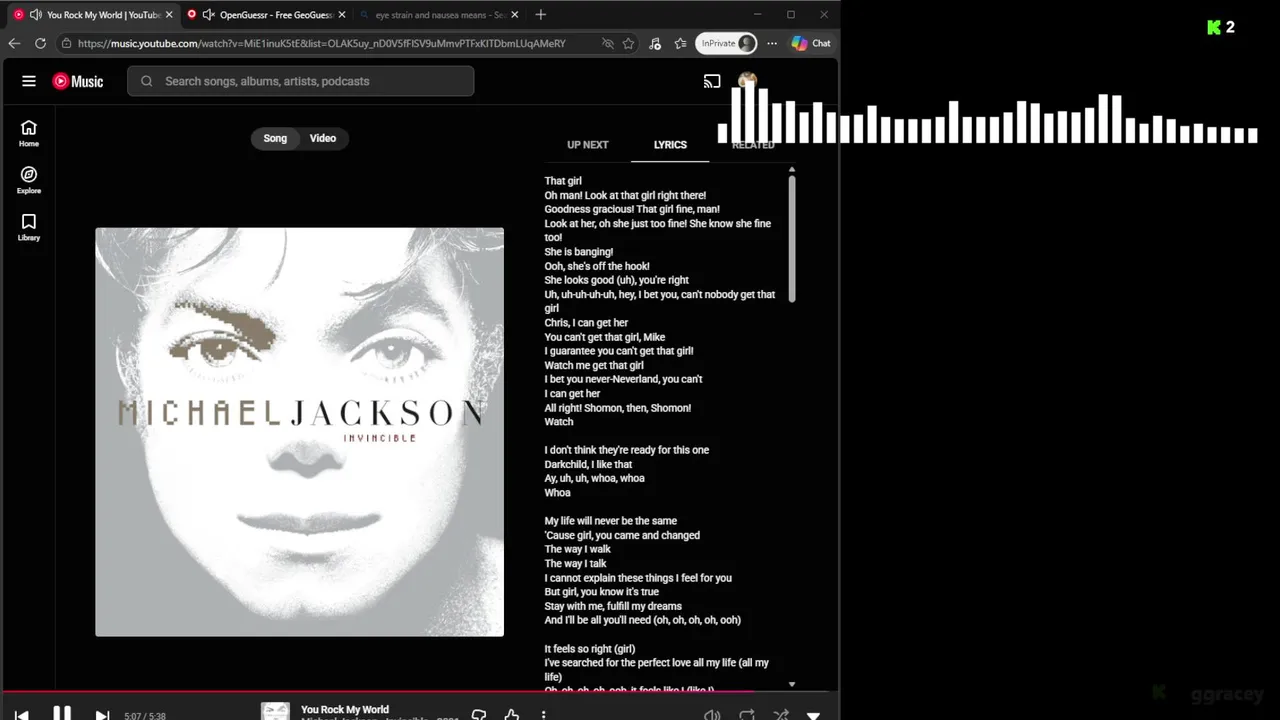Viewport: 1280px width, 720px height.
Task: Click the browser back arrow
Action: [14, 43]
